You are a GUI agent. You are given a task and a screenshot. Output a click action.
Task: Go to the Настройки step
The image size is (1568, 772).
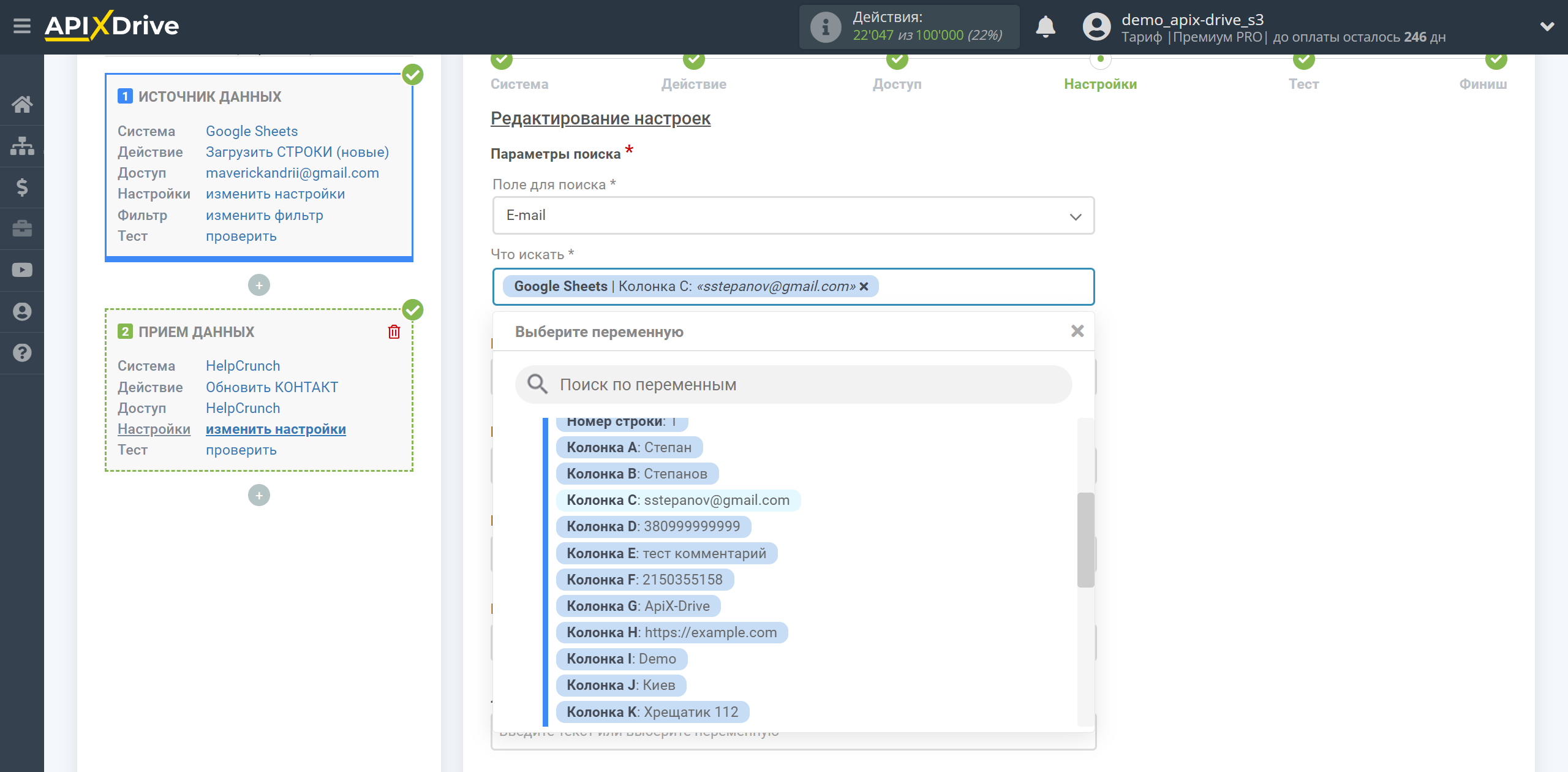[x=1100, y=84]
